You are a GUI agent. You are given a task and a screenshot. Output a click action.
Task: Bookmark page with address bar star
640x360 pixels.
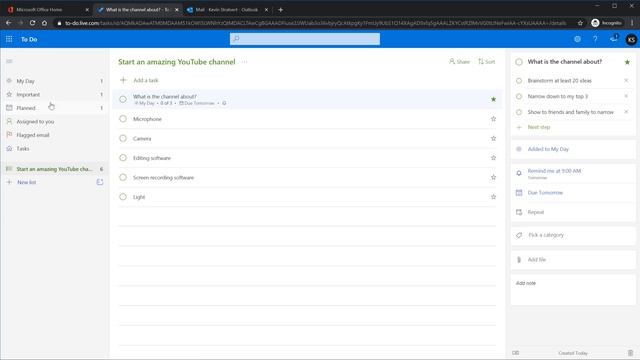click(580, 23)
